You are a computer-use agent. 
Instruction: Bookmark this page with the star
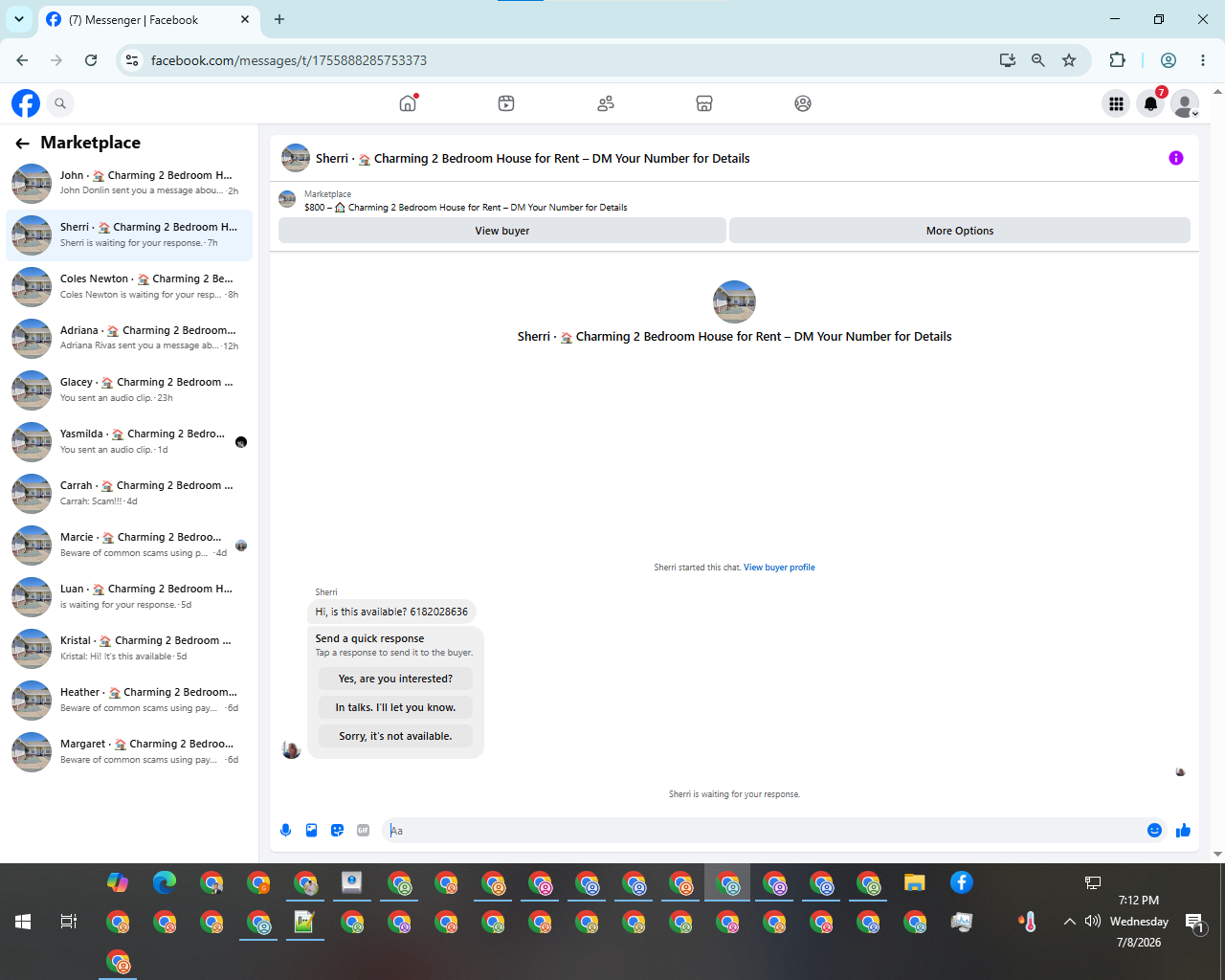coord(1069,60)
